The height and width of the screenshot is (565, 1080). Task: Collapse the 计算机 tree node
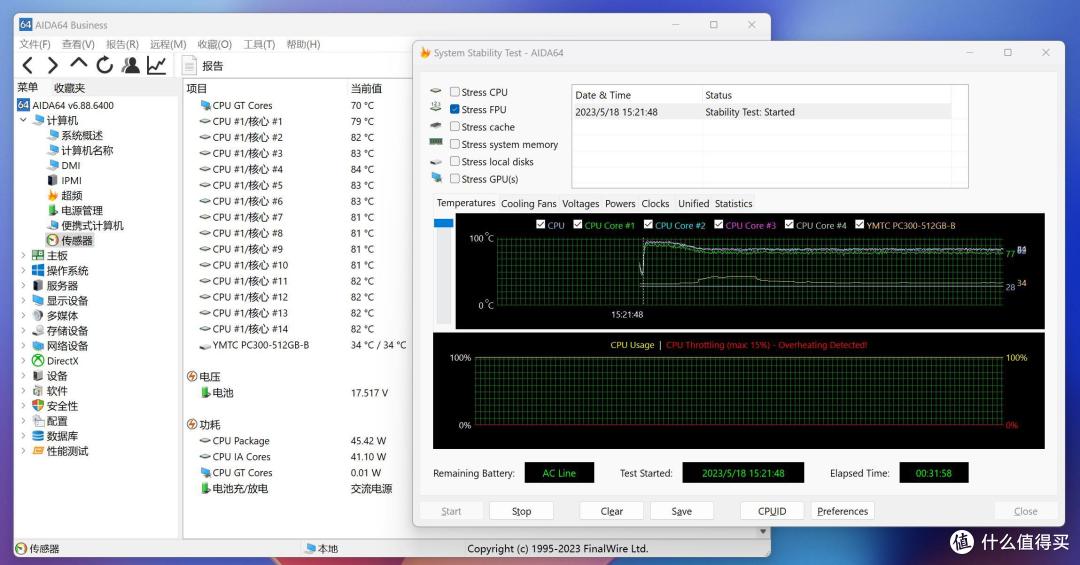(23, 120)
